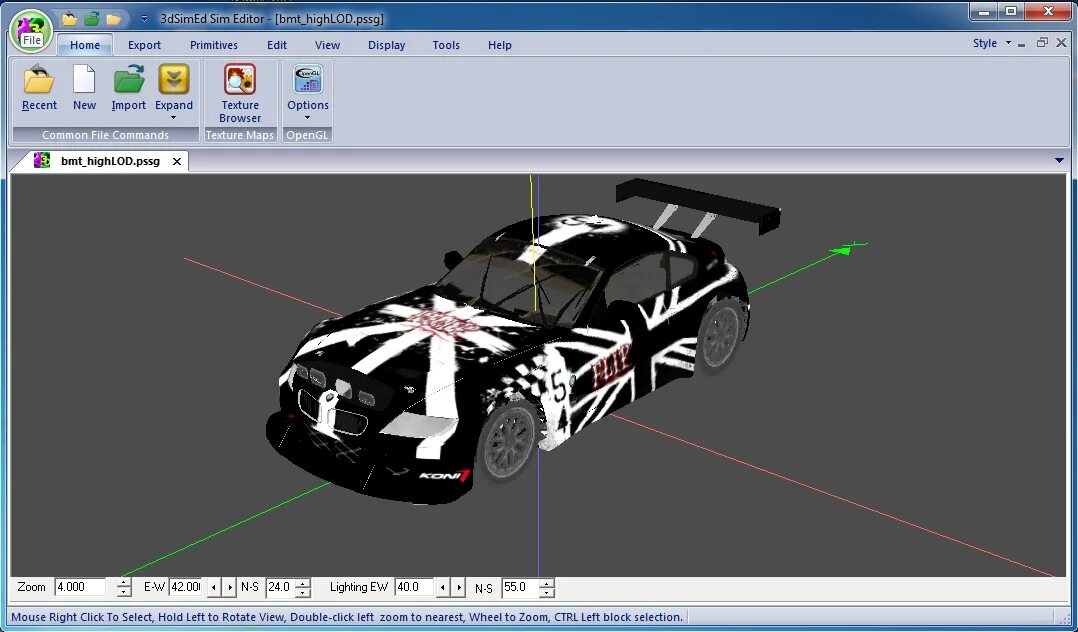Open the document tab list arrow

[x=1059, y=160]
